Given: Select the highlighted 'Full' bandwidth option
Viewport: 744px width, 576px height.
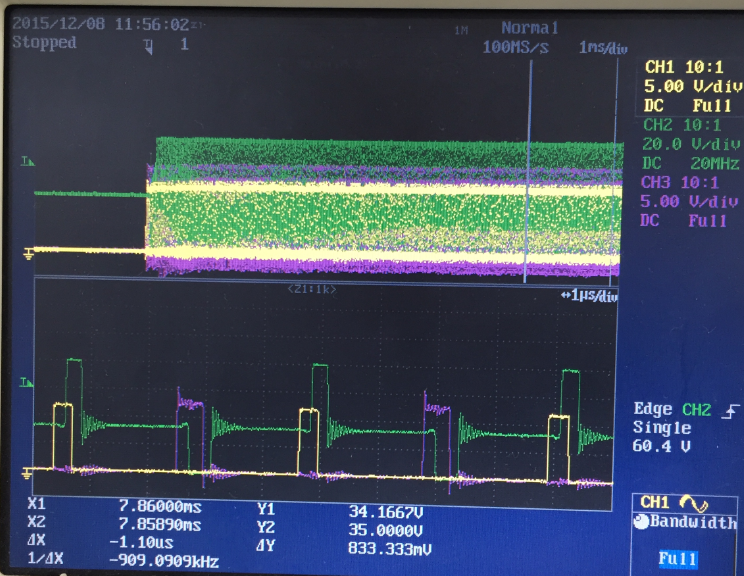Looking at the screenshot, I should (x=677, y=559).
